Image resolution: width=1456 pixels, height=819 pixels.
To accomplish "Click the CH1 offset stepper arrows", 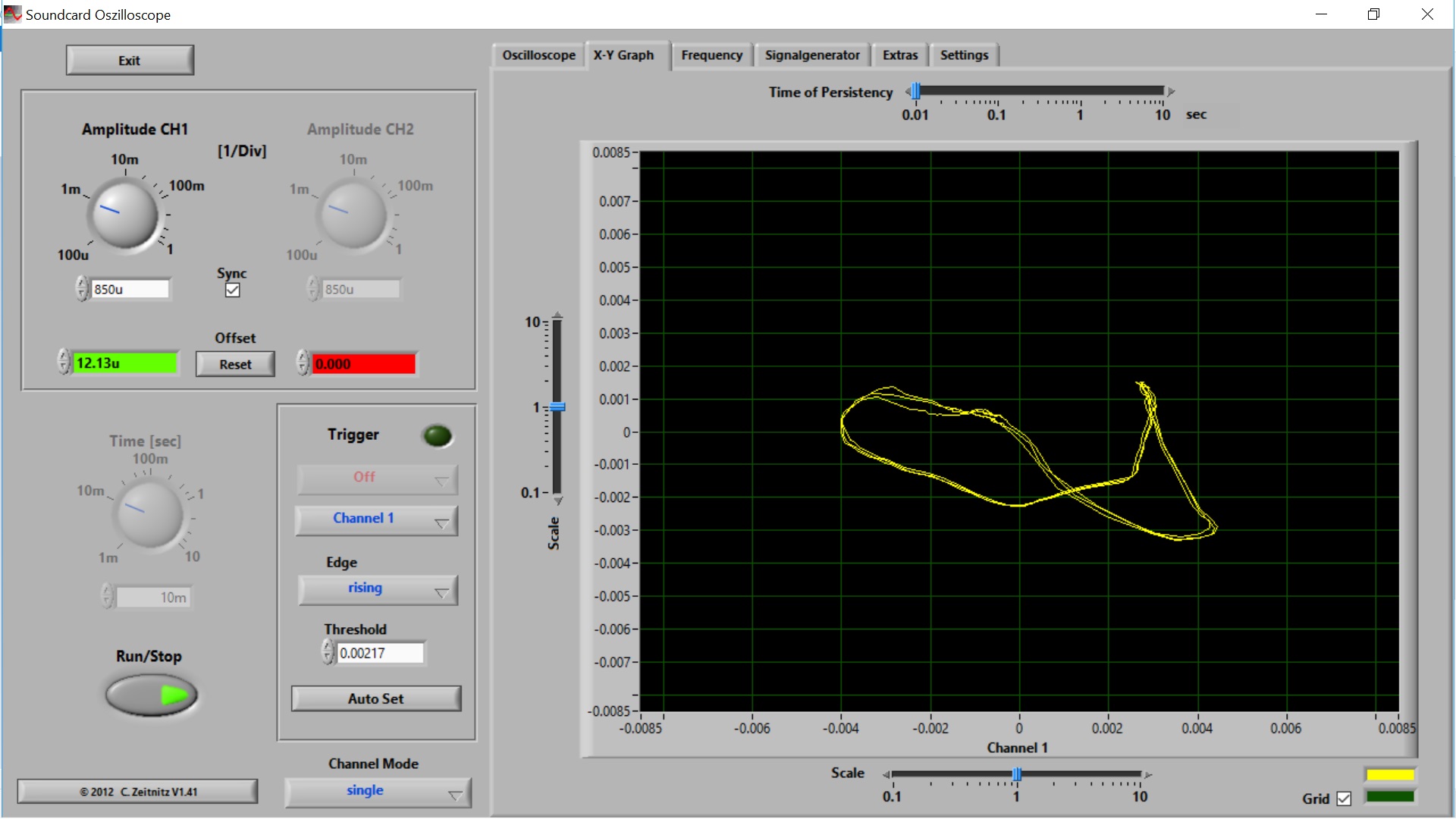I will pos(64,362).
